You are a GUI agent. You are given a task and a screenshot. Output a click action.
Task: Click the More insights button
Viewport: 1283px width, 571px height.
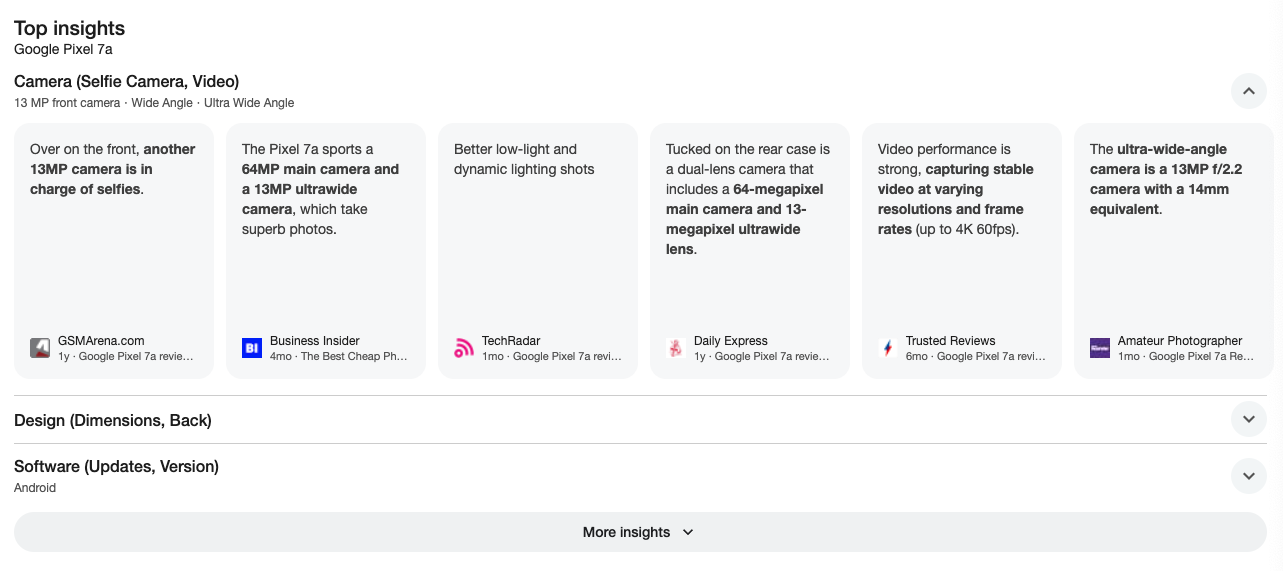click(640, 532)
